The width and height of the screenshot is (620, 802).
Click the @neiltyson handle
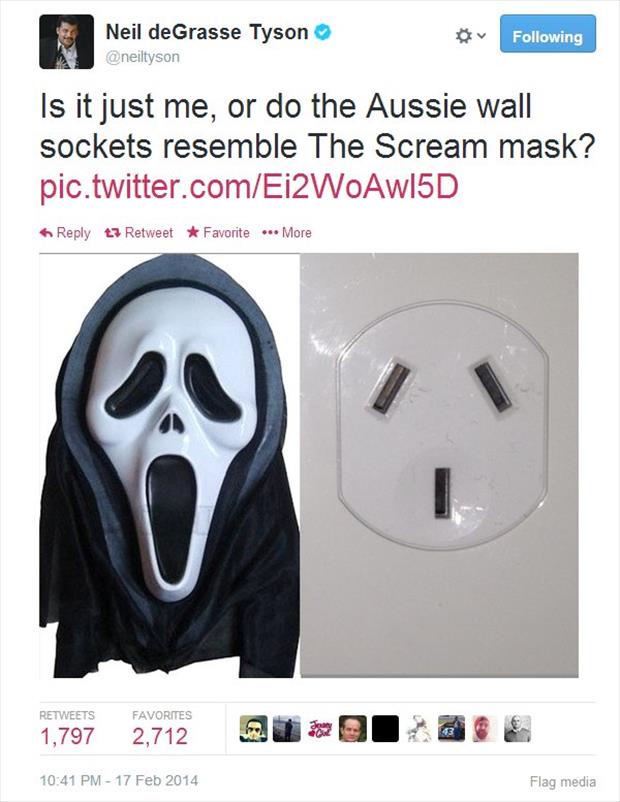pos(143,57)
